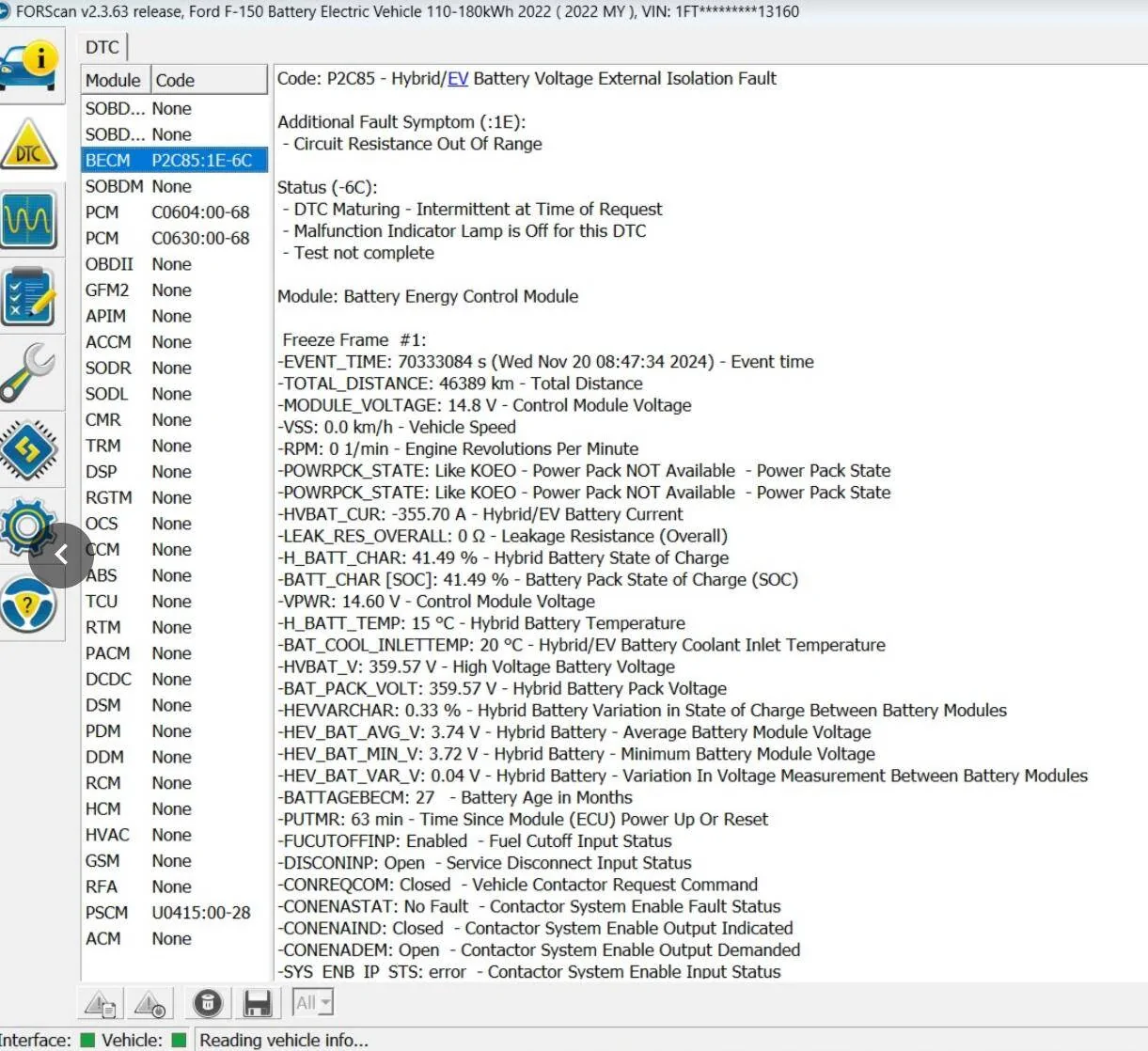1148x1051 pixels.
Task: Click the floppy disk save icon
Action: click(258, 1003)
